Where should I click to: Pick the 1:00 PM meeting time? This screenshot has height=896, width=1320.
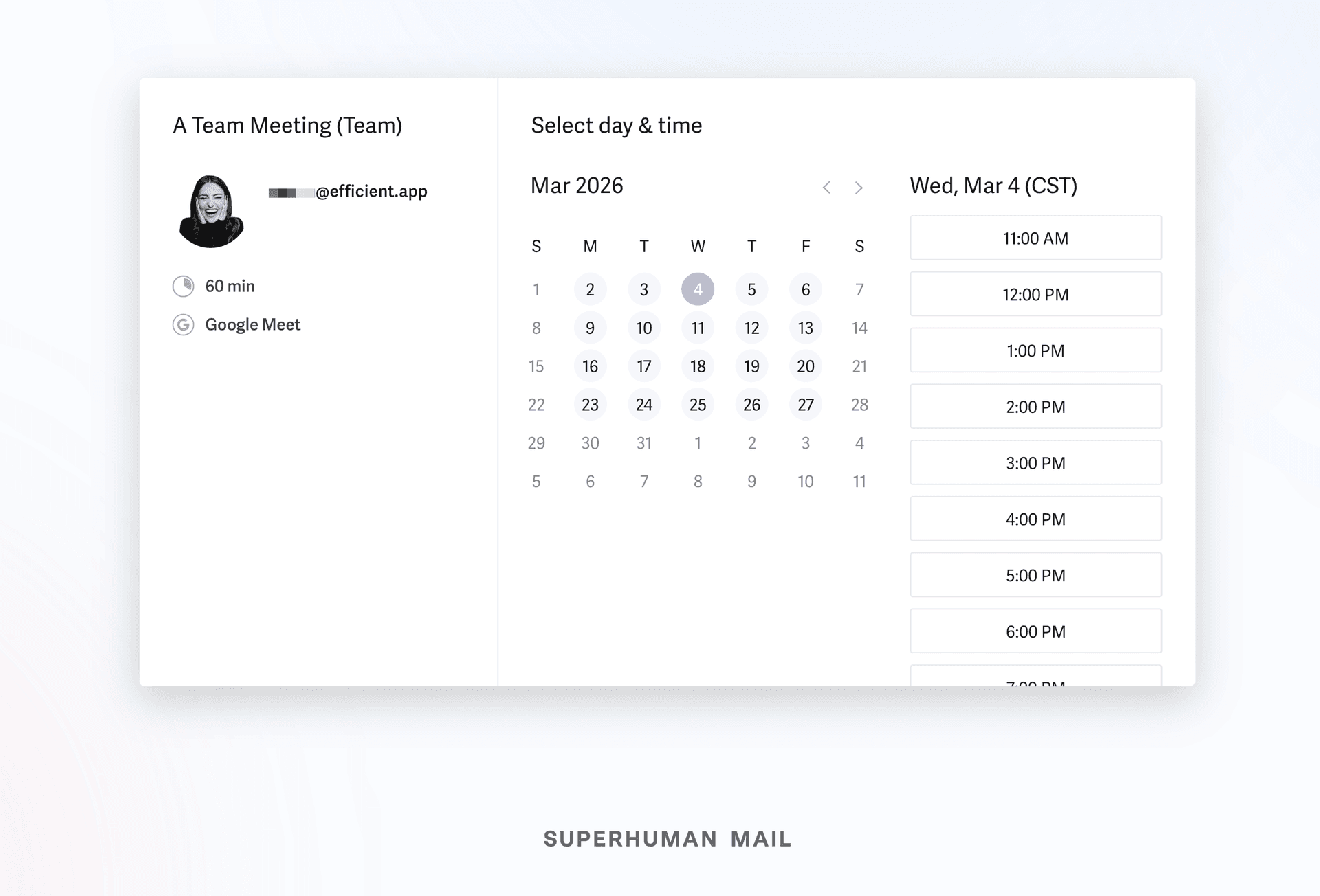(1035, 350)
